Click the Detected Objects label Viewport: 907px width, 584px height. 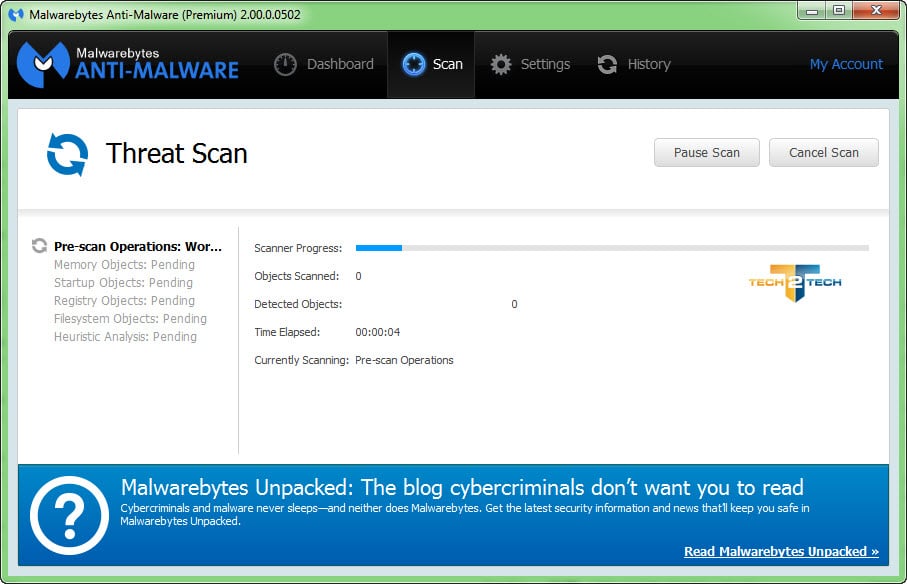click(x=298, y=304)
